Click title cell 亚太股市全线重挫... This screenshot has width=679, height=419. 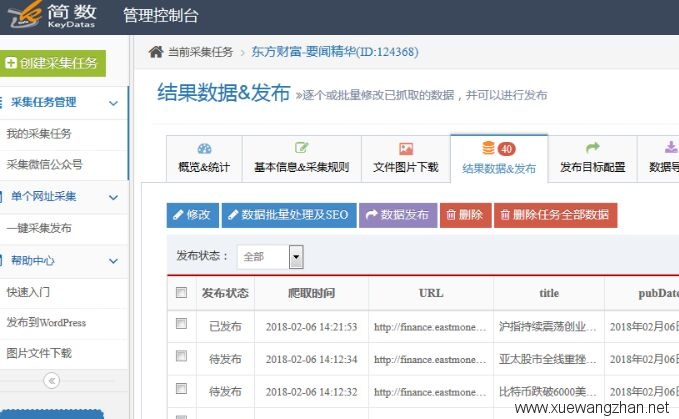tap(548, 359)
